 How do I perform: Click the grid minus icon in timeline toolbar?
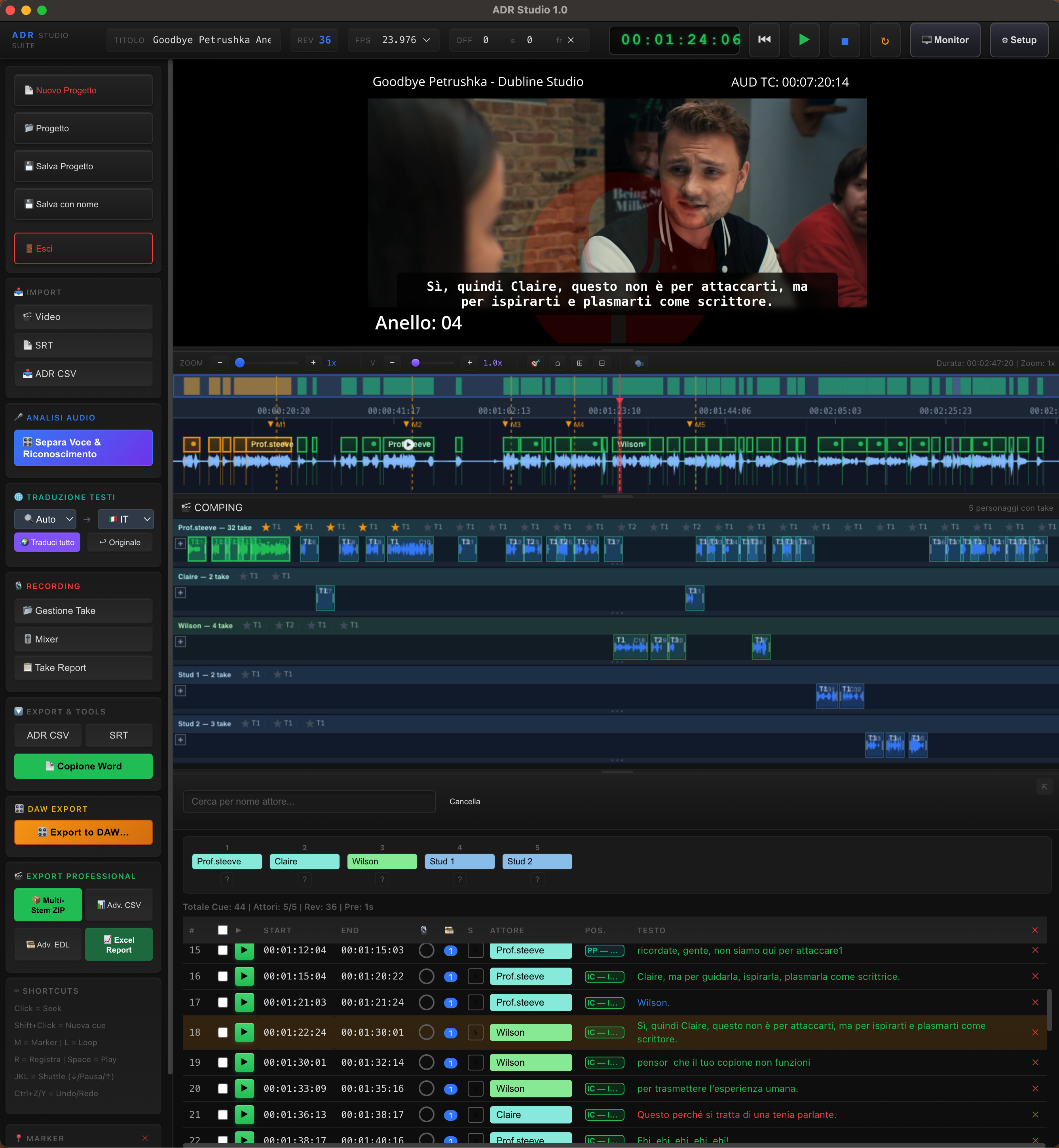(x=602, y=363)
